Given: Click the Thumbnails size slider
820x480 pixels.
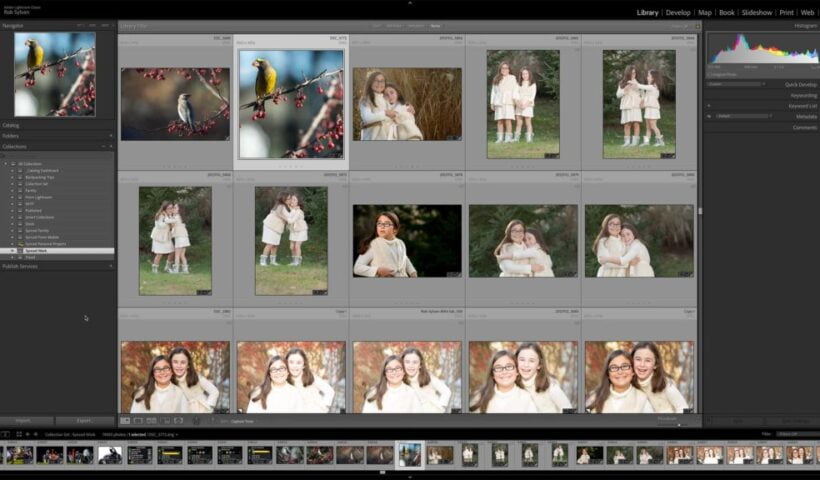Looking at the screenshot, I should point(672,423).
